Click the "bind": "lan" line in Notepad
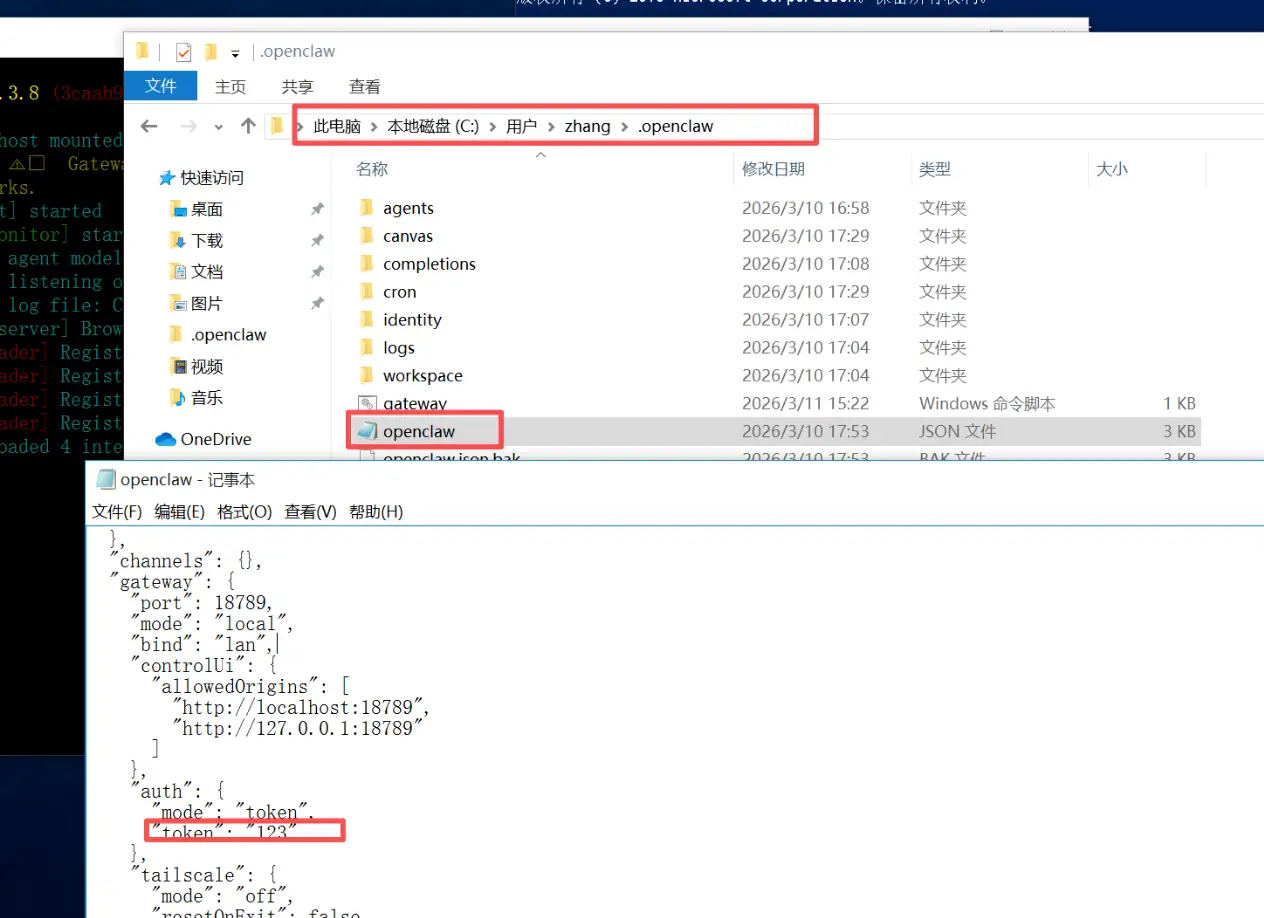The height and width of the screenshot is (918, 1264). 201,645
